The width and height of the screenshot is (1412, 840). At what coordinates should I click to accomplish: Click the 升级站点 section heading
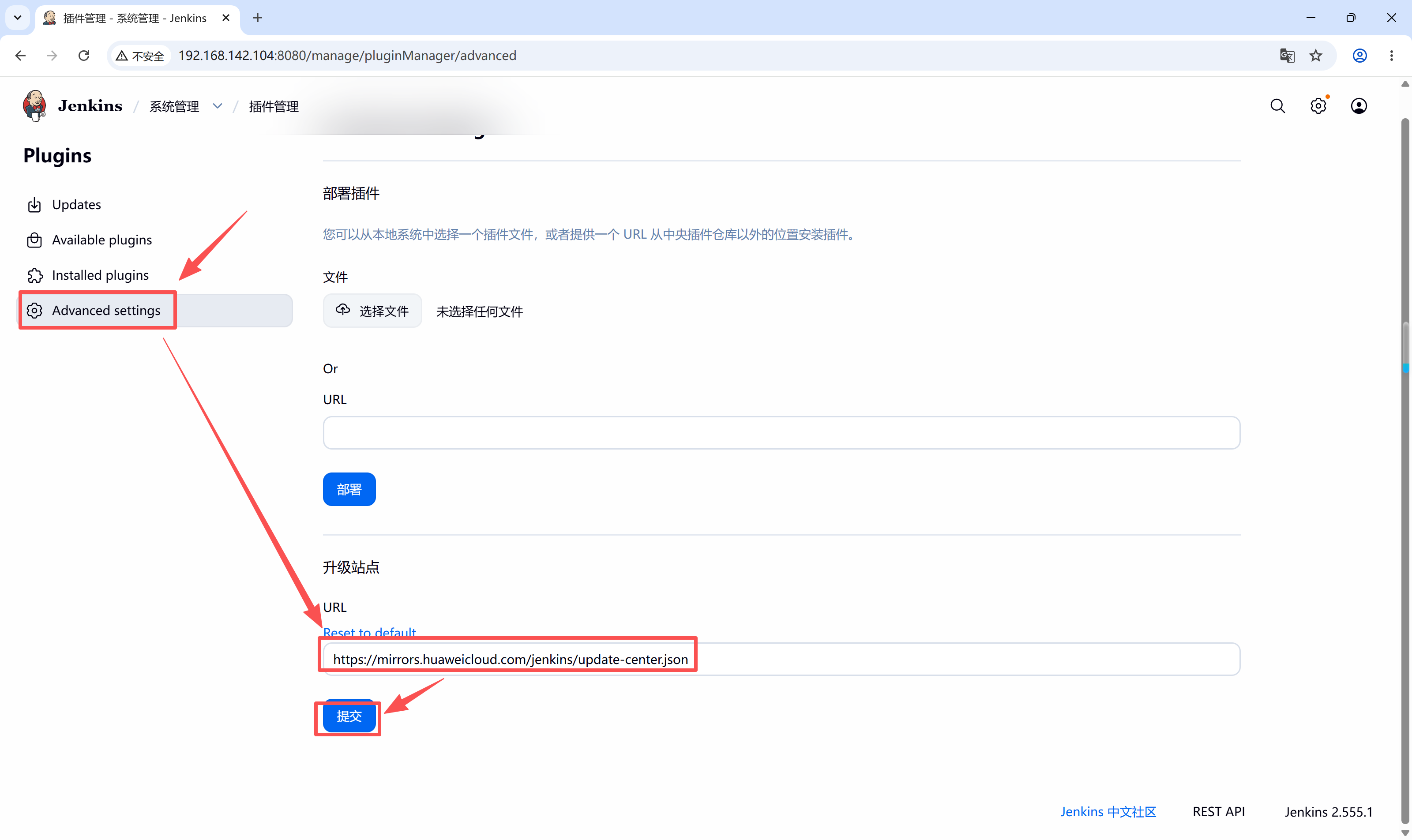tap(351, 567)
